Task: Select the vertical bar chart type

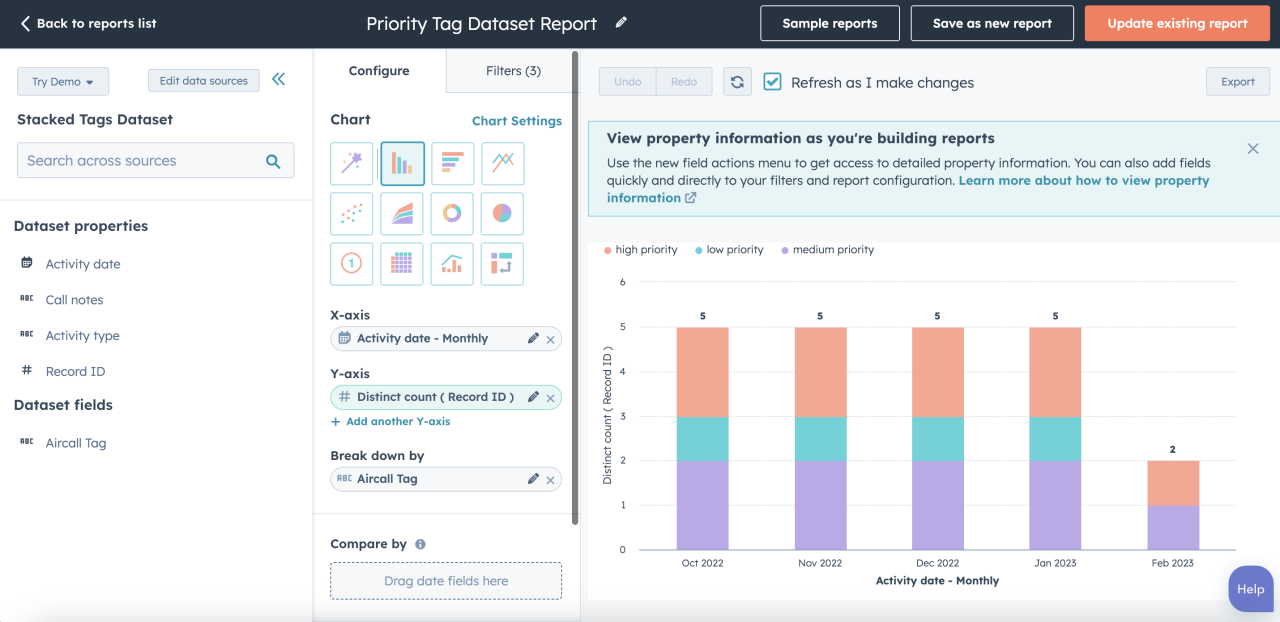Action: [x=402, y=163]
